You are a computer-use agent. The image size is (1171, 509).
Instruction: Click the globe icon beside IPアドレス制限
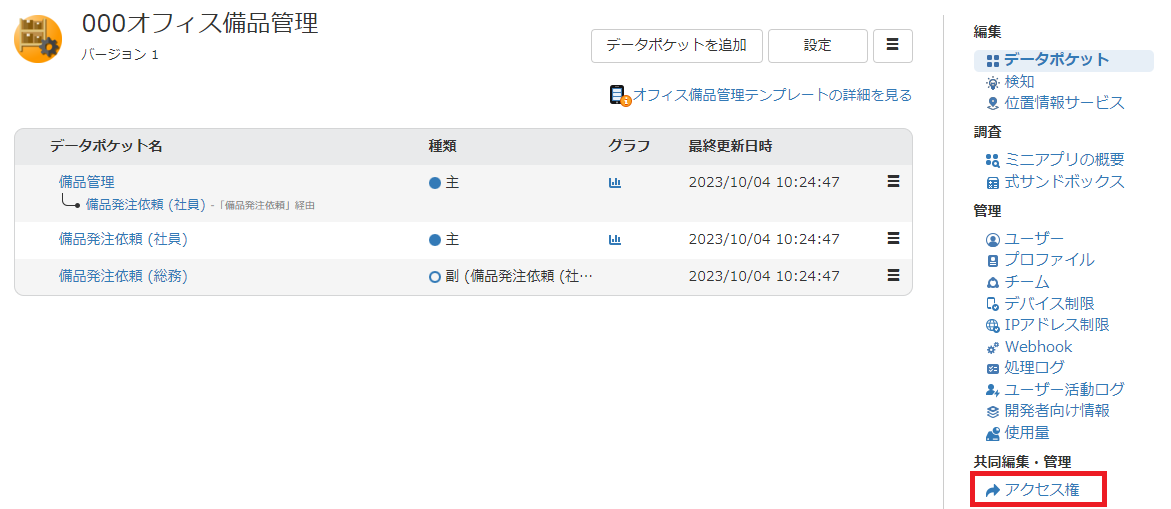pos(993,326)
